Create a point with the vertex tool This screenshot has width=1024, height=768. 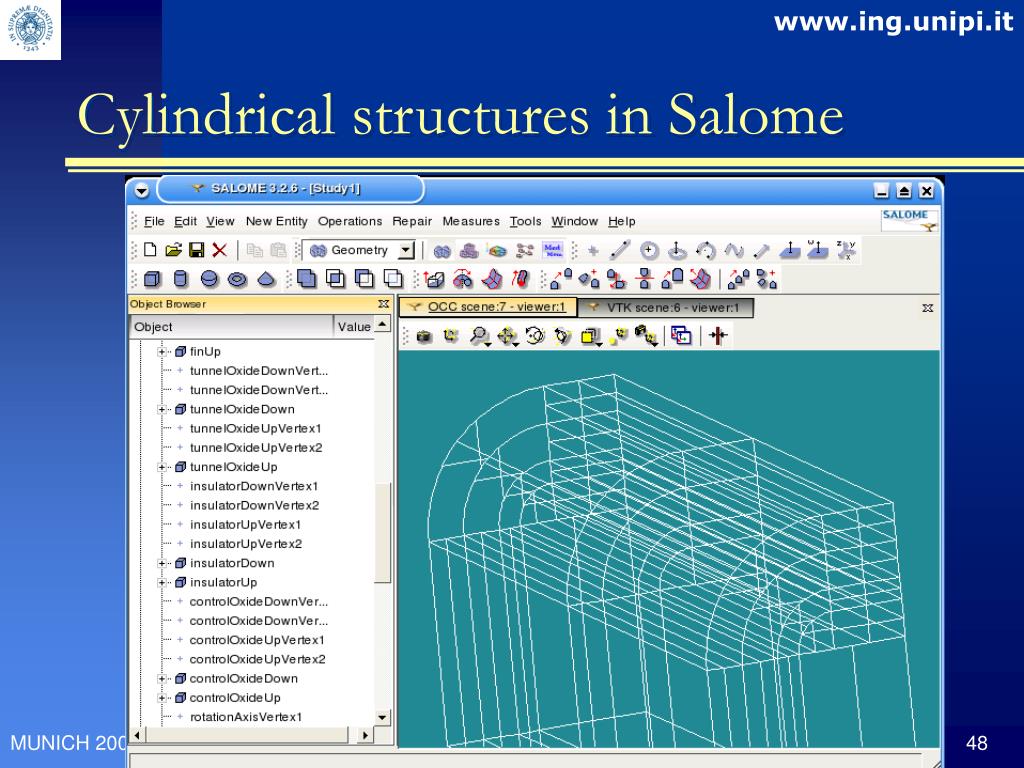pyautogui.click(x=593, y=250)
